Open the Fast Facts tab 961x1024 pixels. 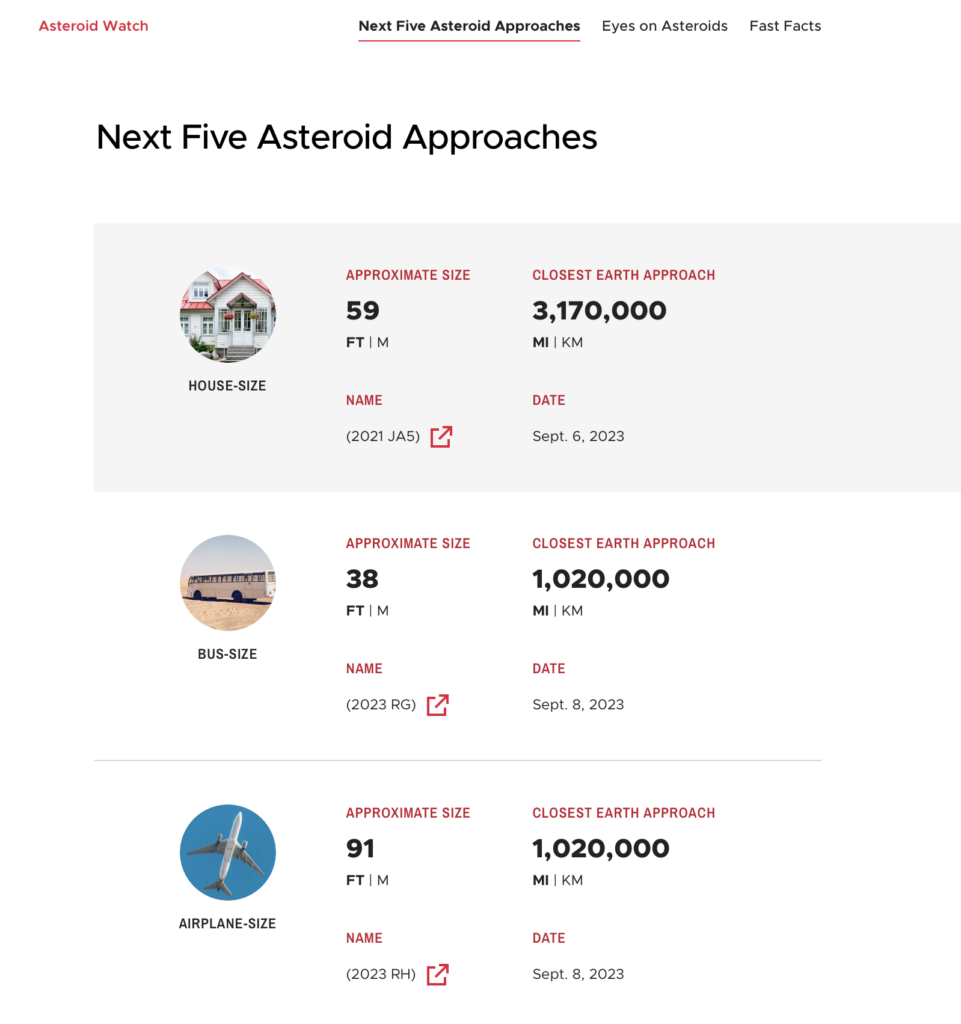[x=785, y=26]
